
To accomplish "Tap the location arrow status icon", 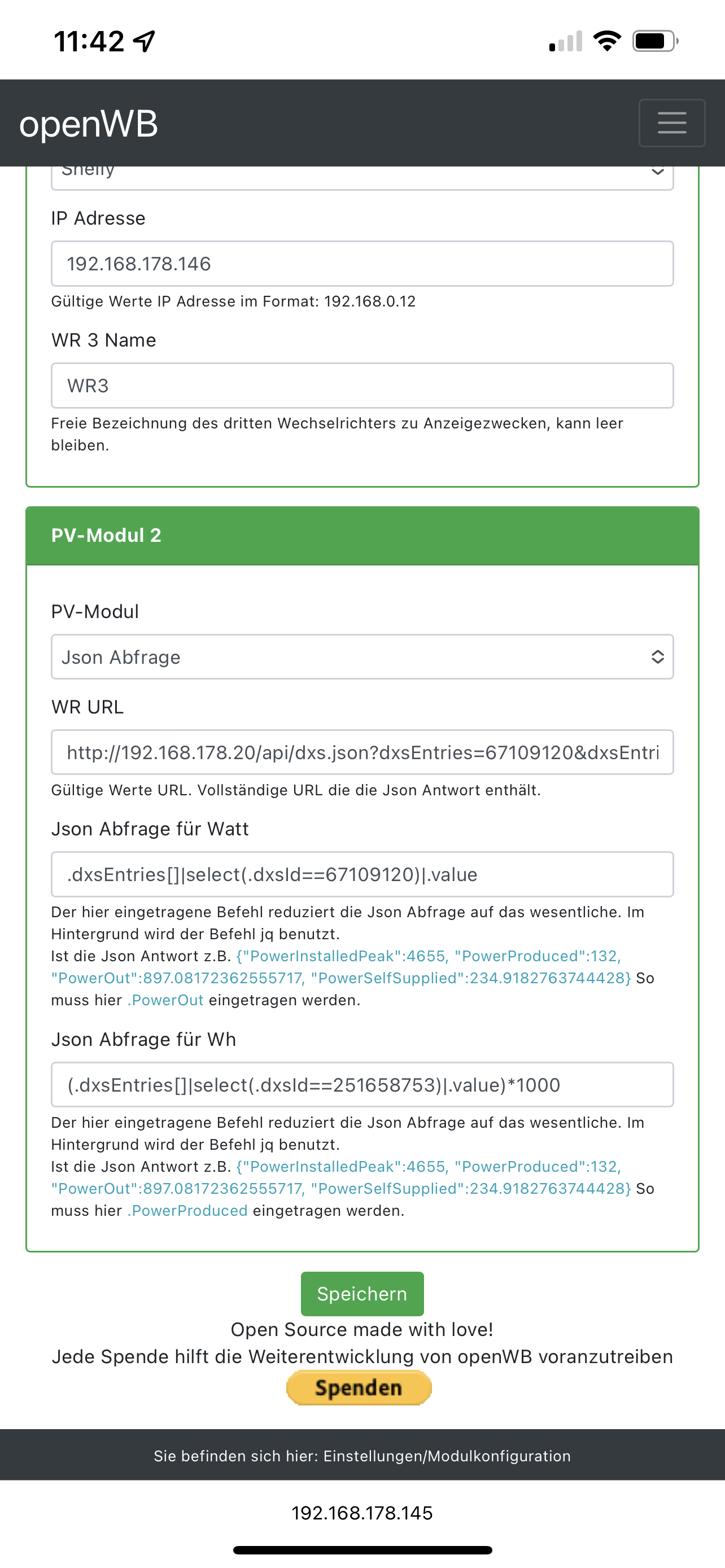I will click(145, 41).
